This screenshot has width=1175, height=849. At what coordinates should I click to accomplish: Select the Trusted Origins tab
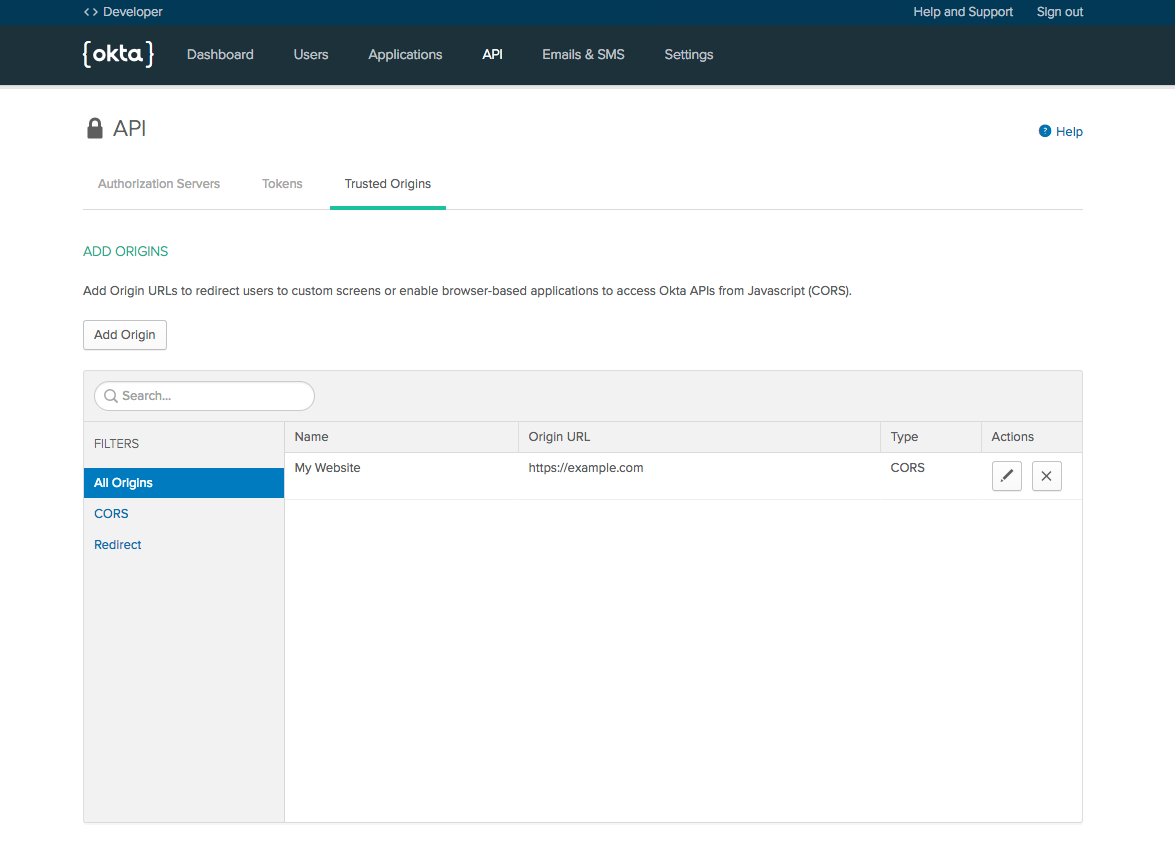point(388,184)
